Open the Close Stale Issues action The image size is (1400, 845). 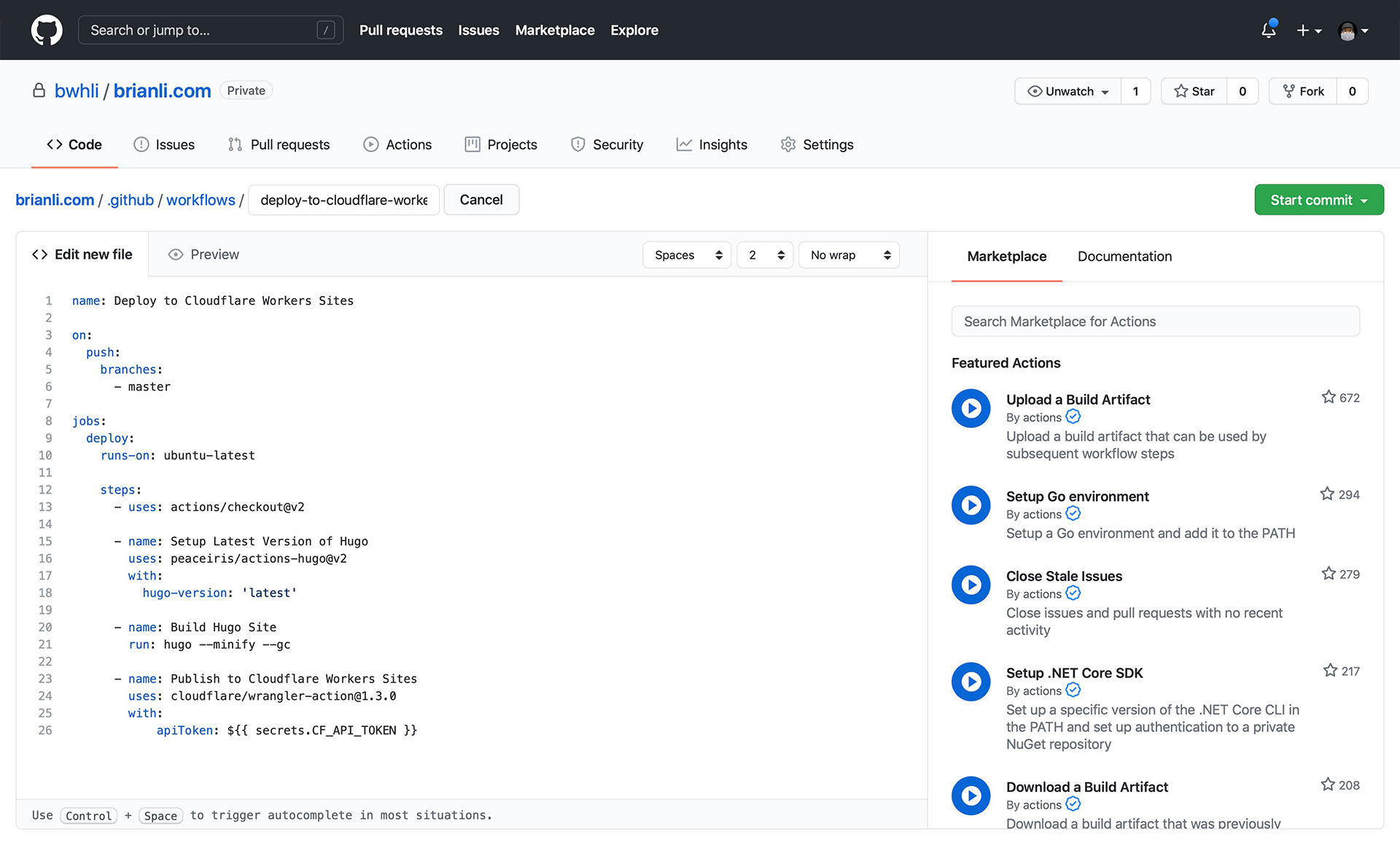(x=1064, y=576)
